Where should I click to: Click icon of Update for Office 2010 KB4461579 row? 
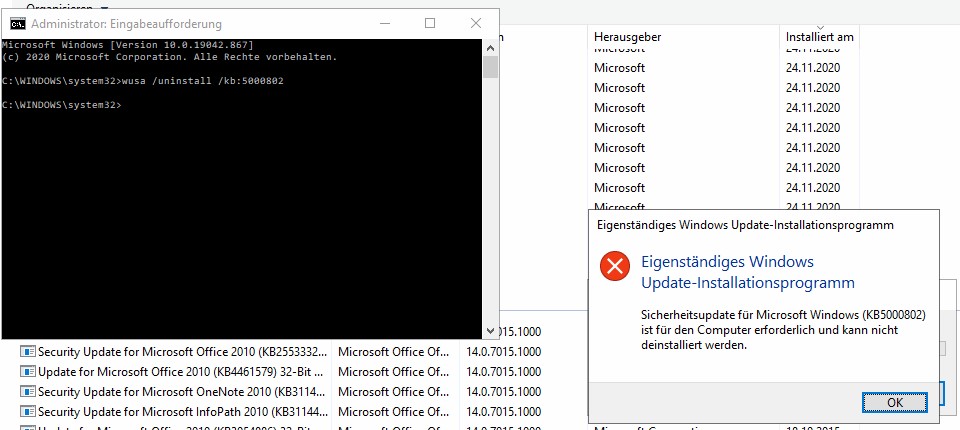[x=28, y=372]
